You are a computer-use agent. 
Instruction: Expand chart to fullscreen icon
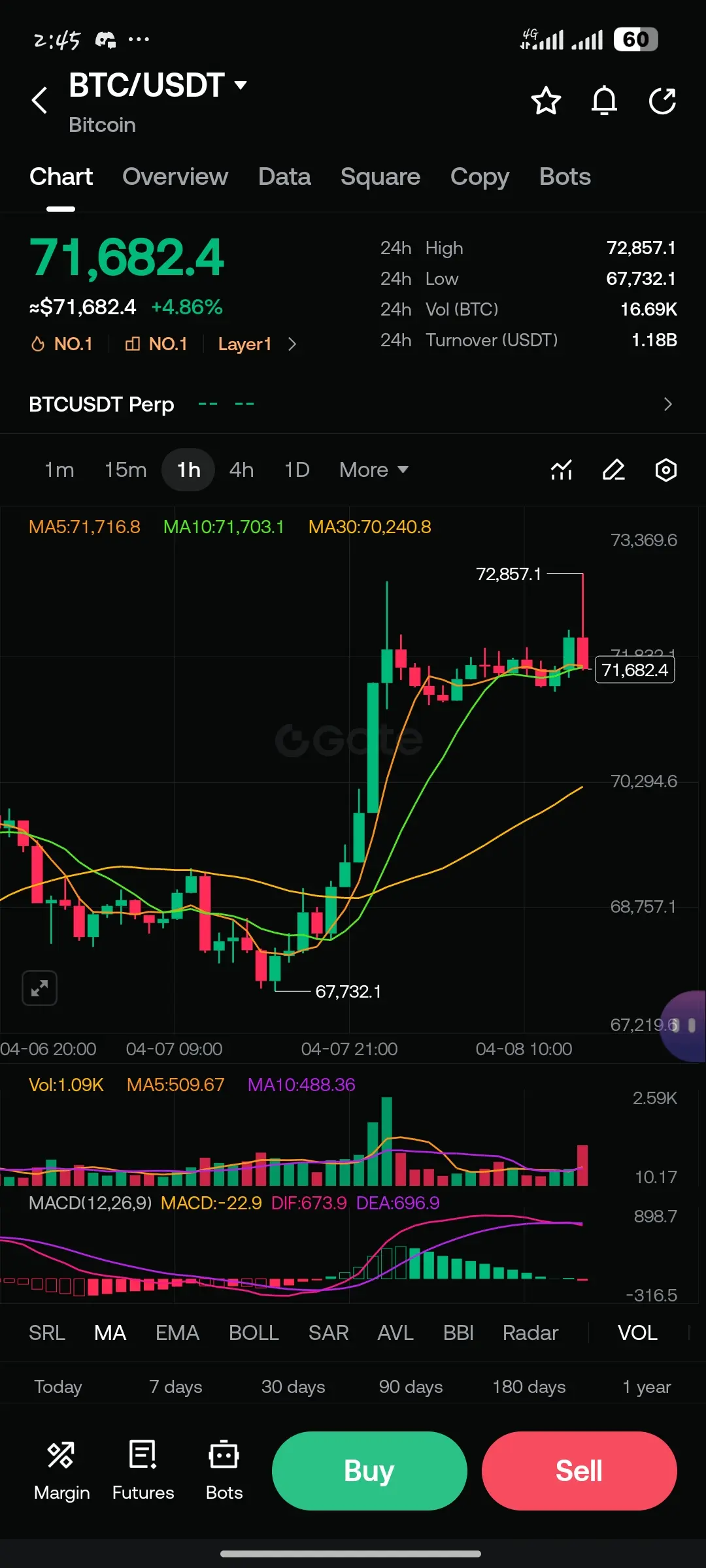click(39, 988)
